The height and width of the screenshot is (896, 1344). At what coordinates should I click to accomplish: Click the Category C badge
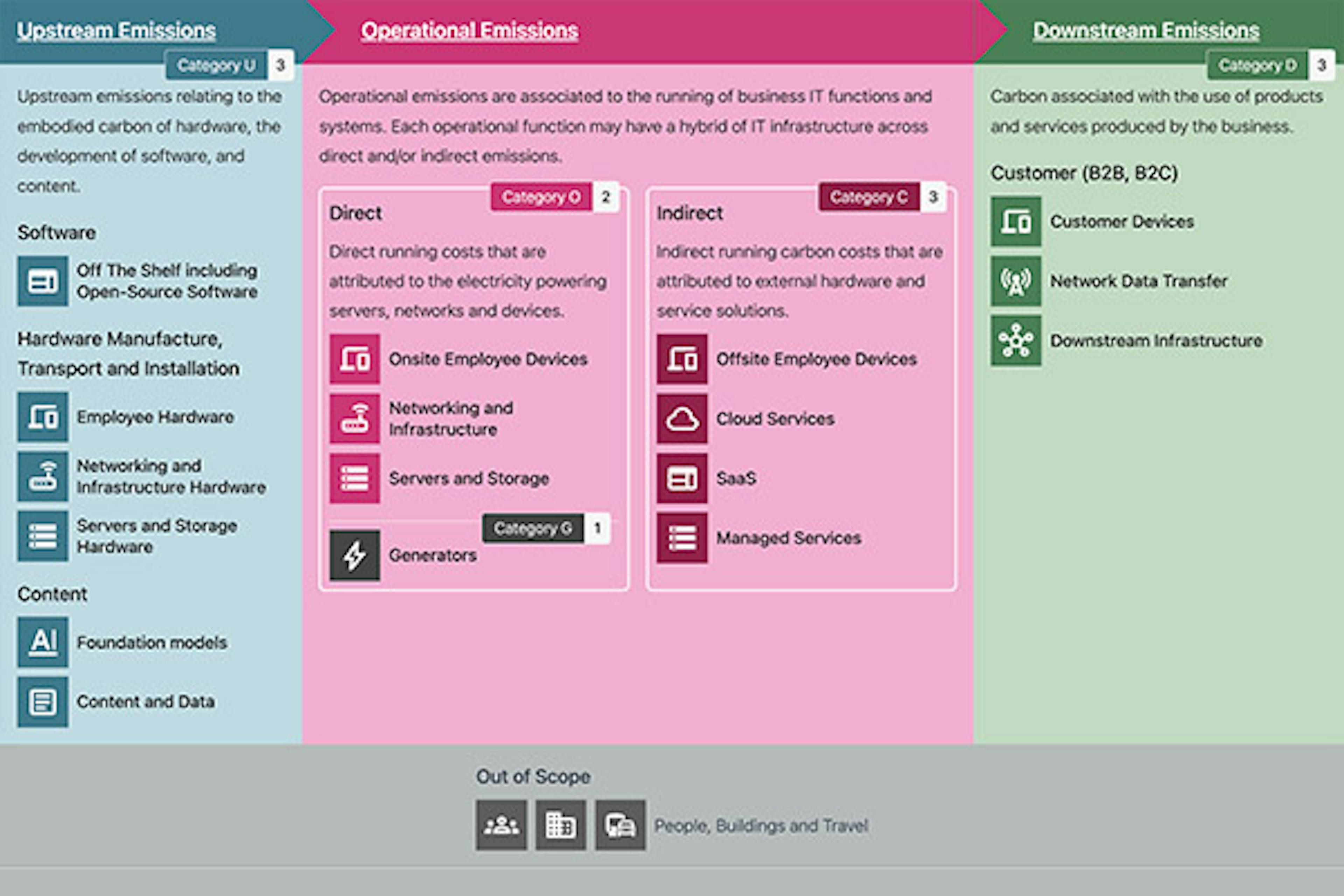[869, 197]
